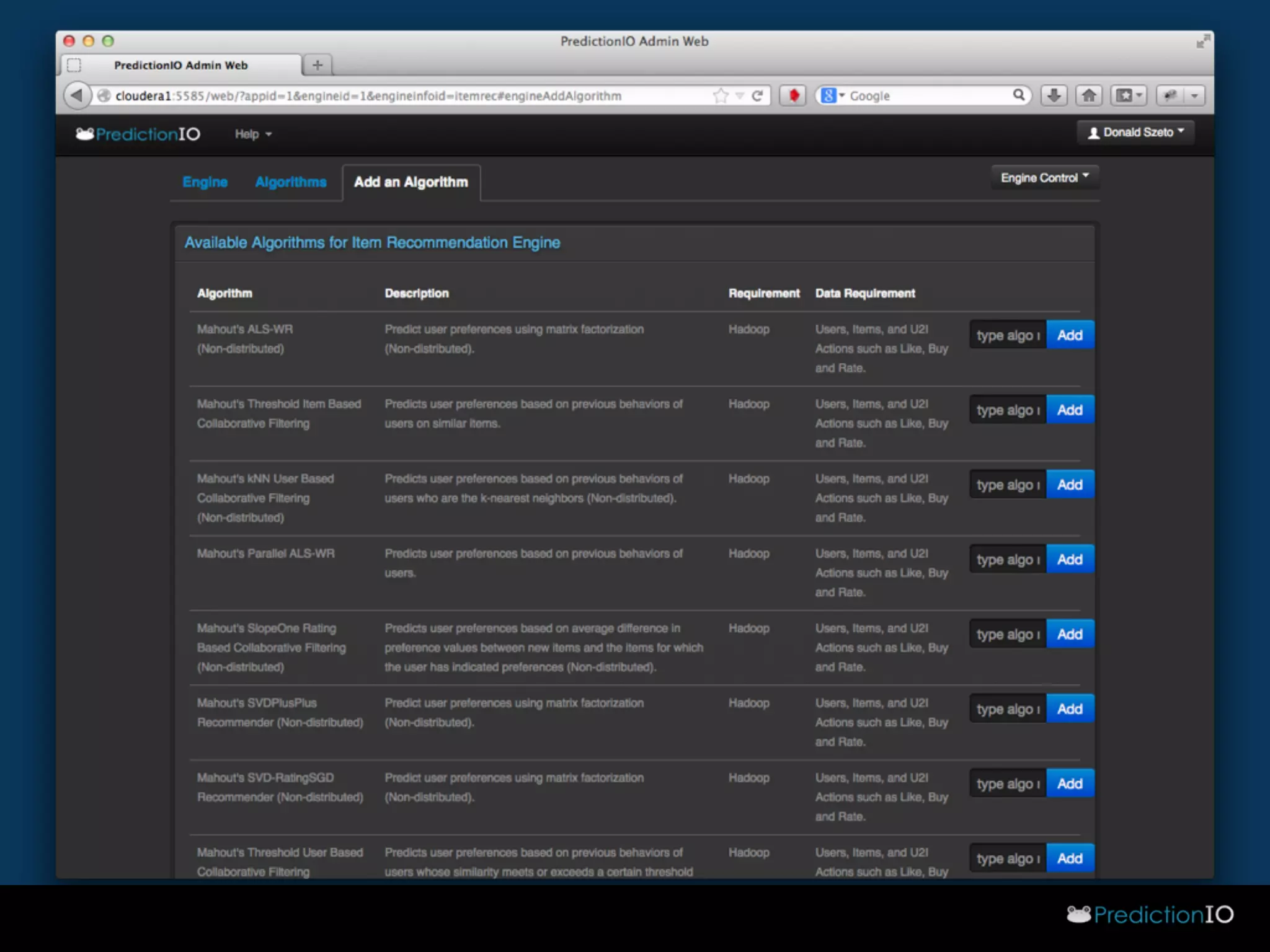This screenshot has width=1270, height=952.
Task: Expand the Engine Control dropdown
Action: (x=1044, y=178)
